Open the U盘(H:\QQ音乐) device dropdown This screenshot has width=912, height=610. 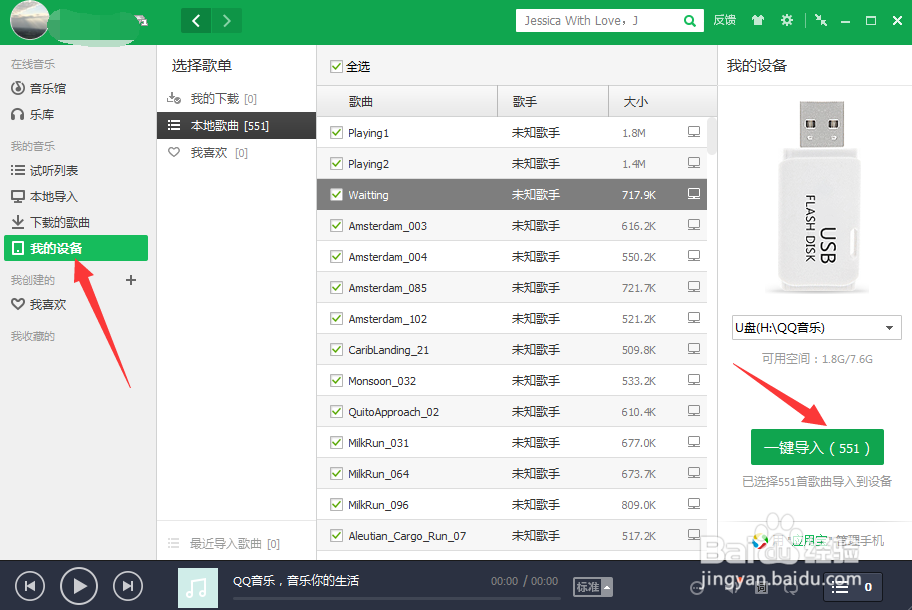point(817,327)
